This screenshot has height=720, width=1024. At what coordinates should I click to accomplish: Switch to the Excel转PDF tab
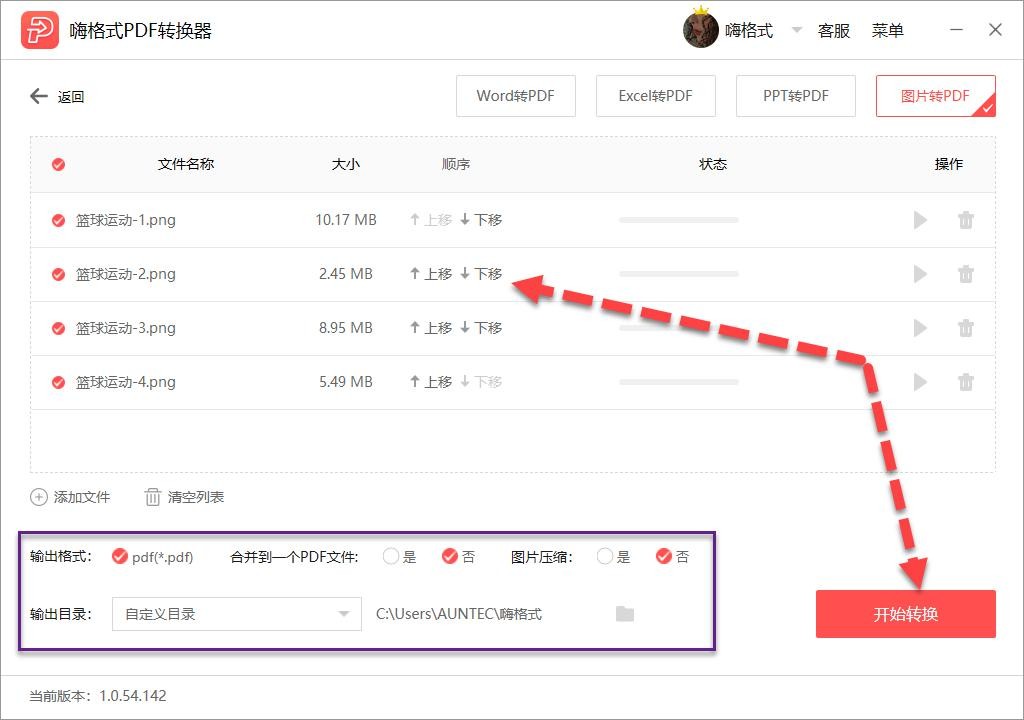click(x=656, y=96)
